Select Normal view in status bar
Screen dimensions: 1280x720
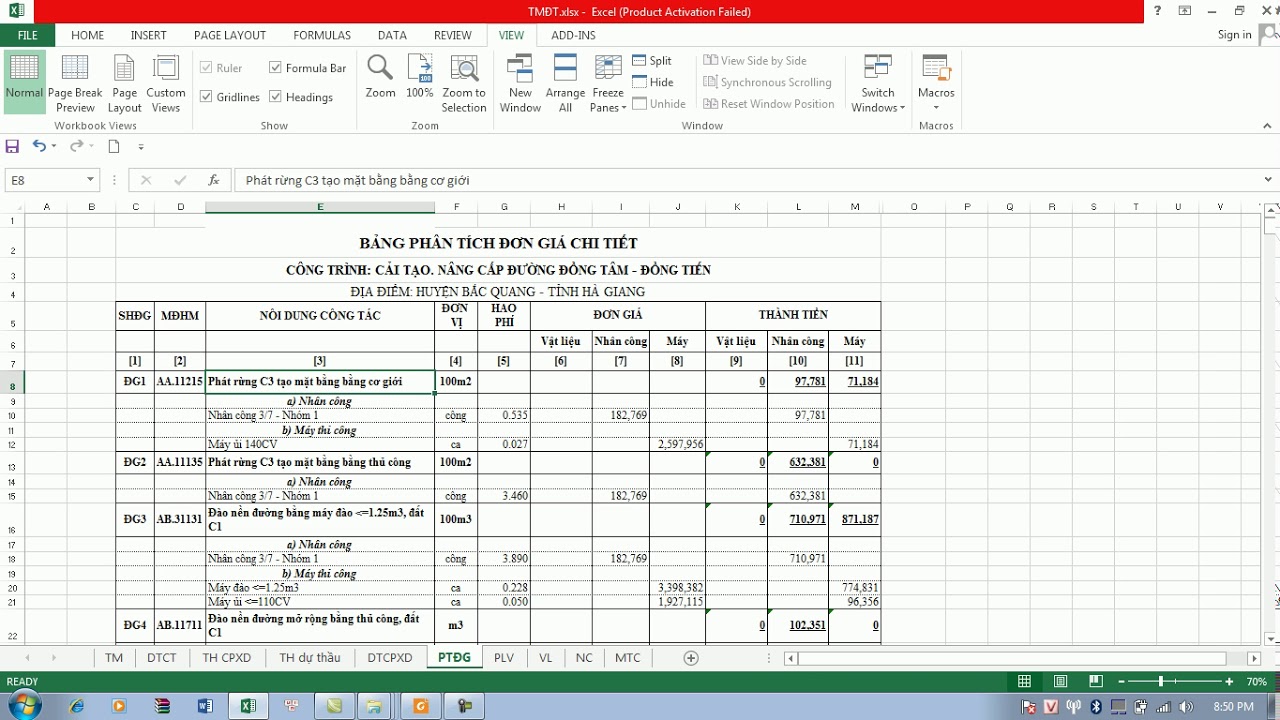tap(1024, 681)
